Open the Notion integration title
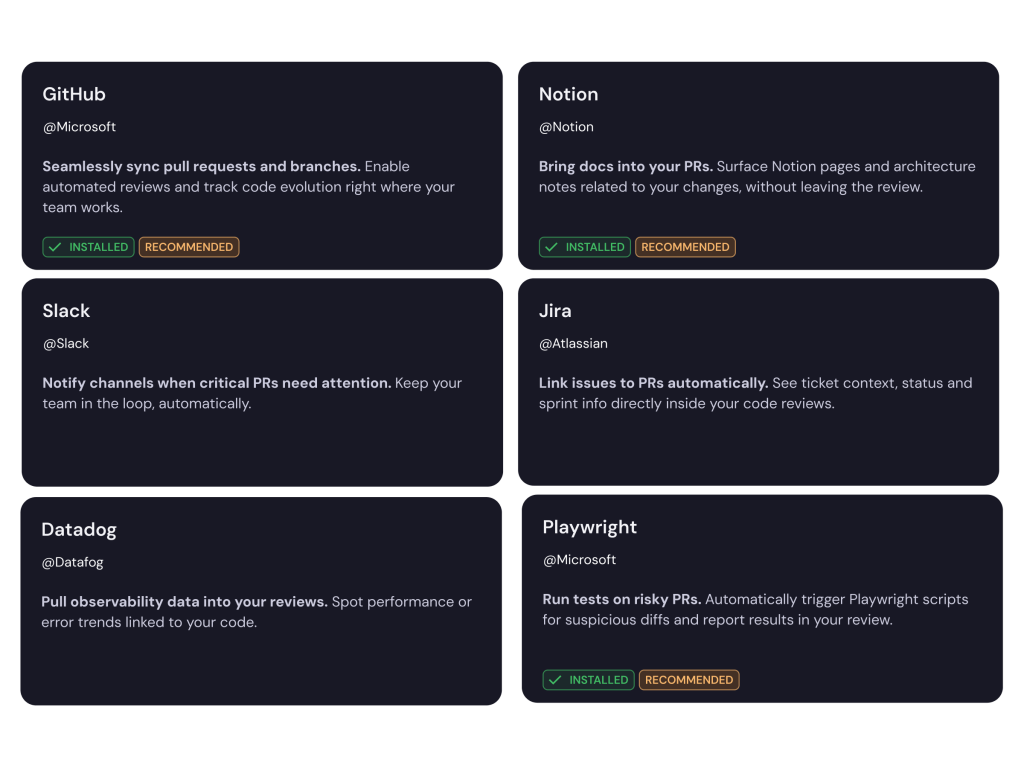Screen dimensions: 1024x768 point(568,94)
